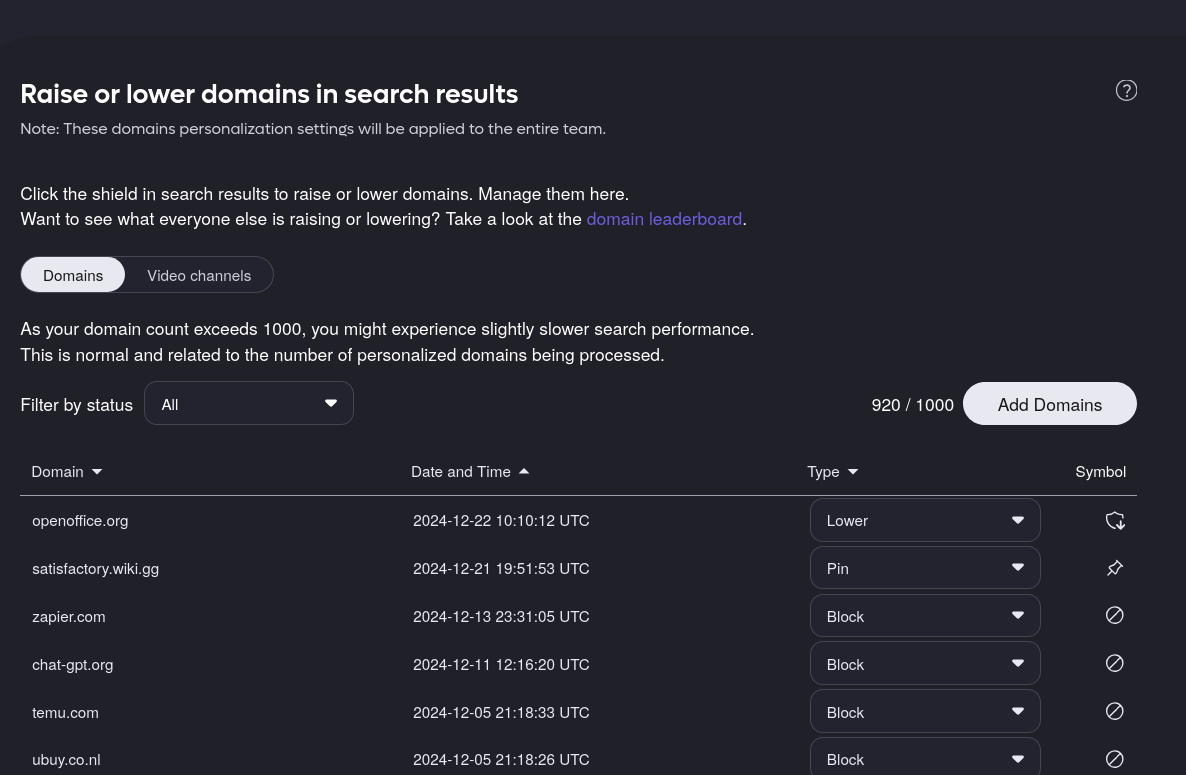Switch to the Domains toggle view
The image size is (1186, 775).
(x=73, y=275)
